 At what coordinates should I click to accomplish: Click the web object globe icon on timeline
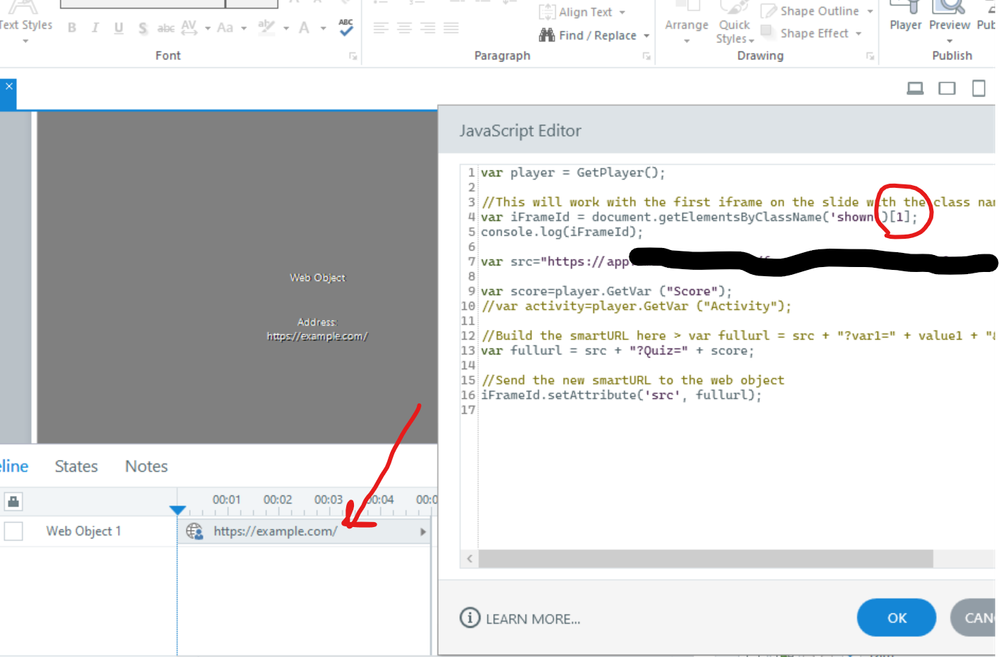195,532
